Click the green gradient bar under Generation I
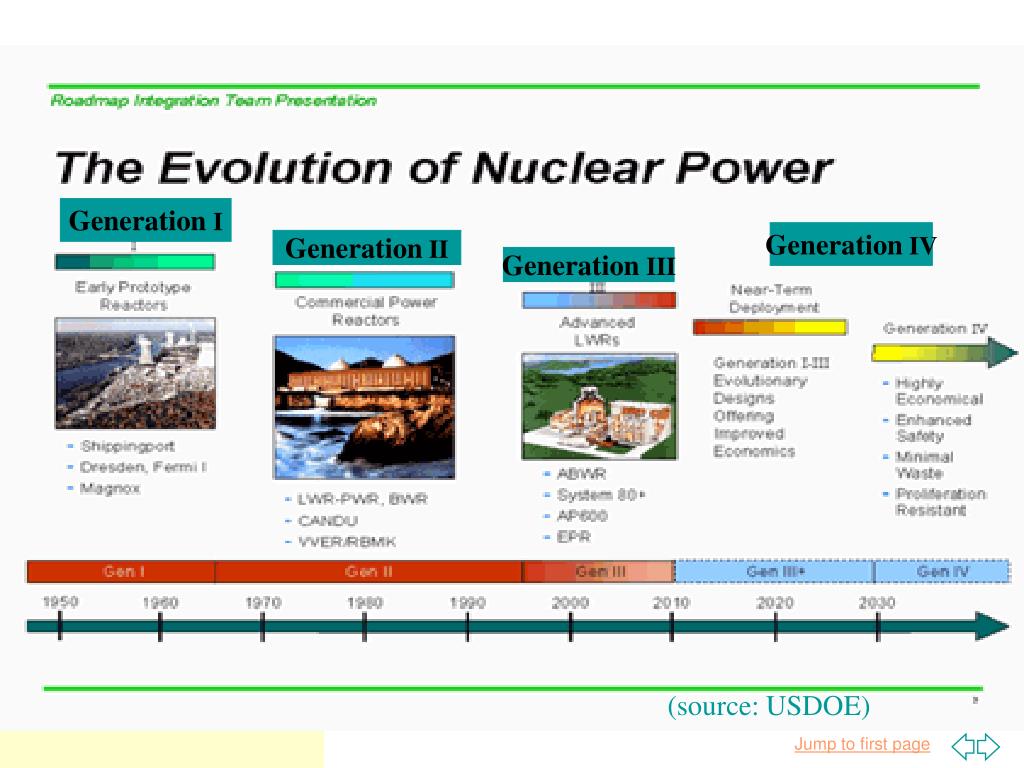This screenshot has height=768, width=1024. (x=135, y=262)
